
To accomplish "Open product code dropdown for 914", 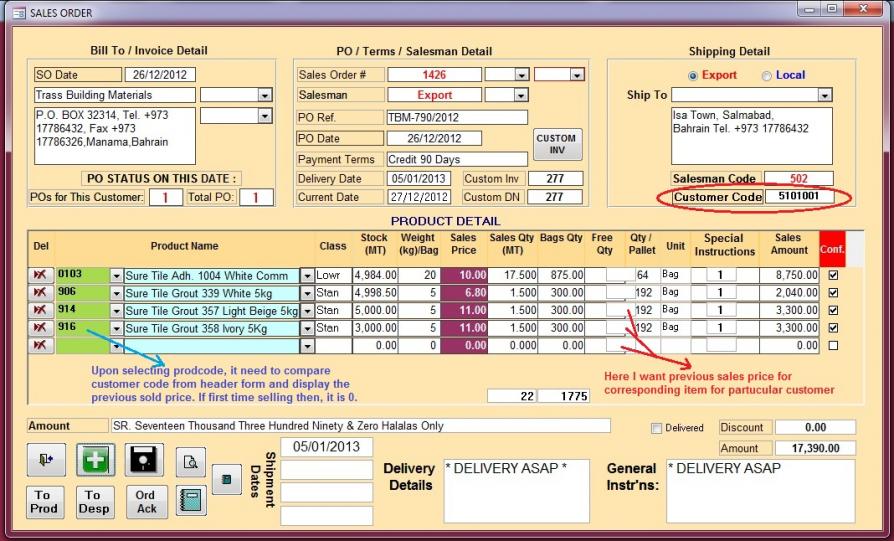I will (116, 311).
